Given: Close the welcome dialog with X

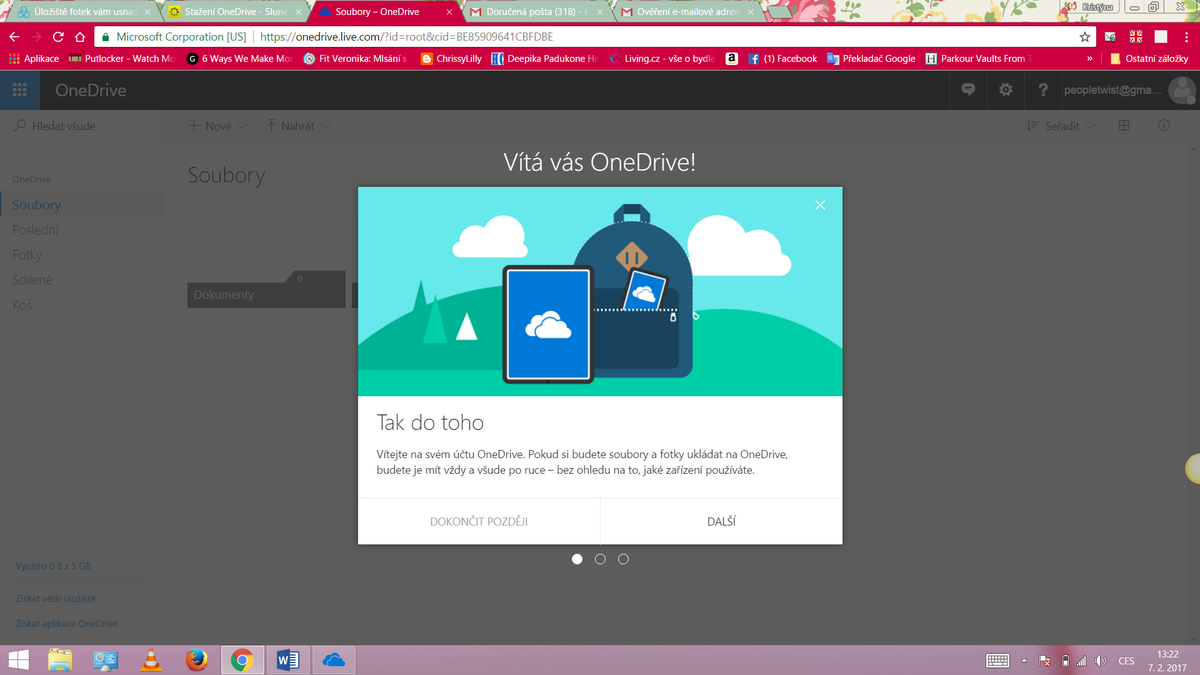Looking at the screenshot, I should click(820, 205).
